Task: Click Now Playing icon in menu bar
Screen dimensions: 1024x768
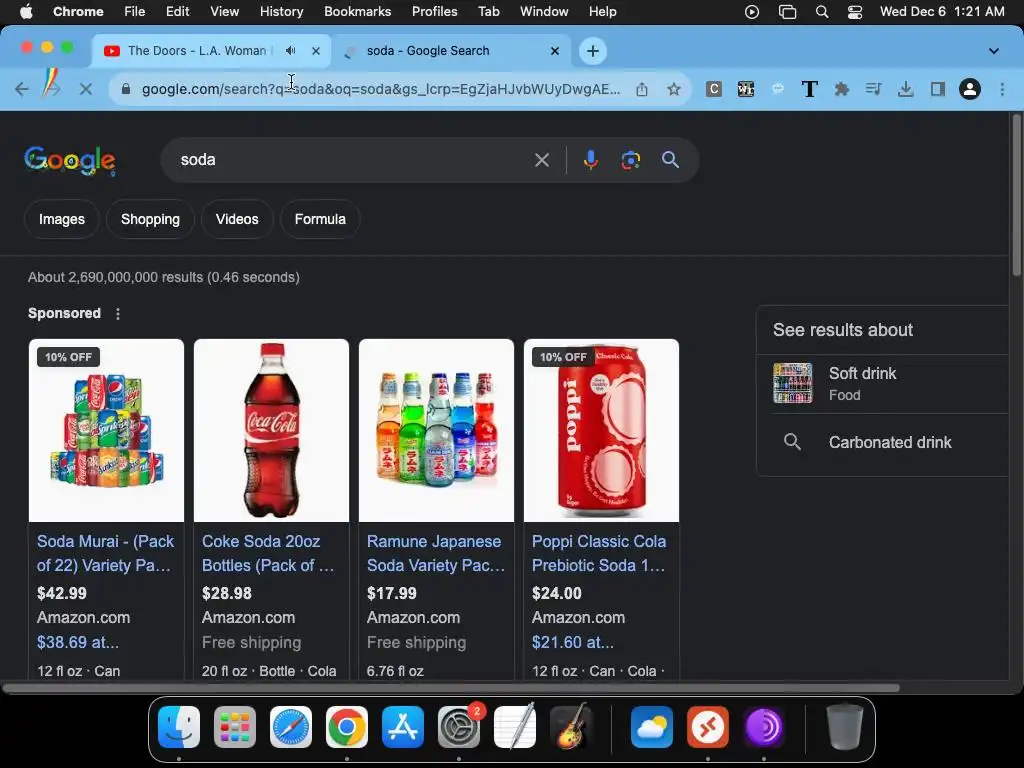Action: pos(752,12)
